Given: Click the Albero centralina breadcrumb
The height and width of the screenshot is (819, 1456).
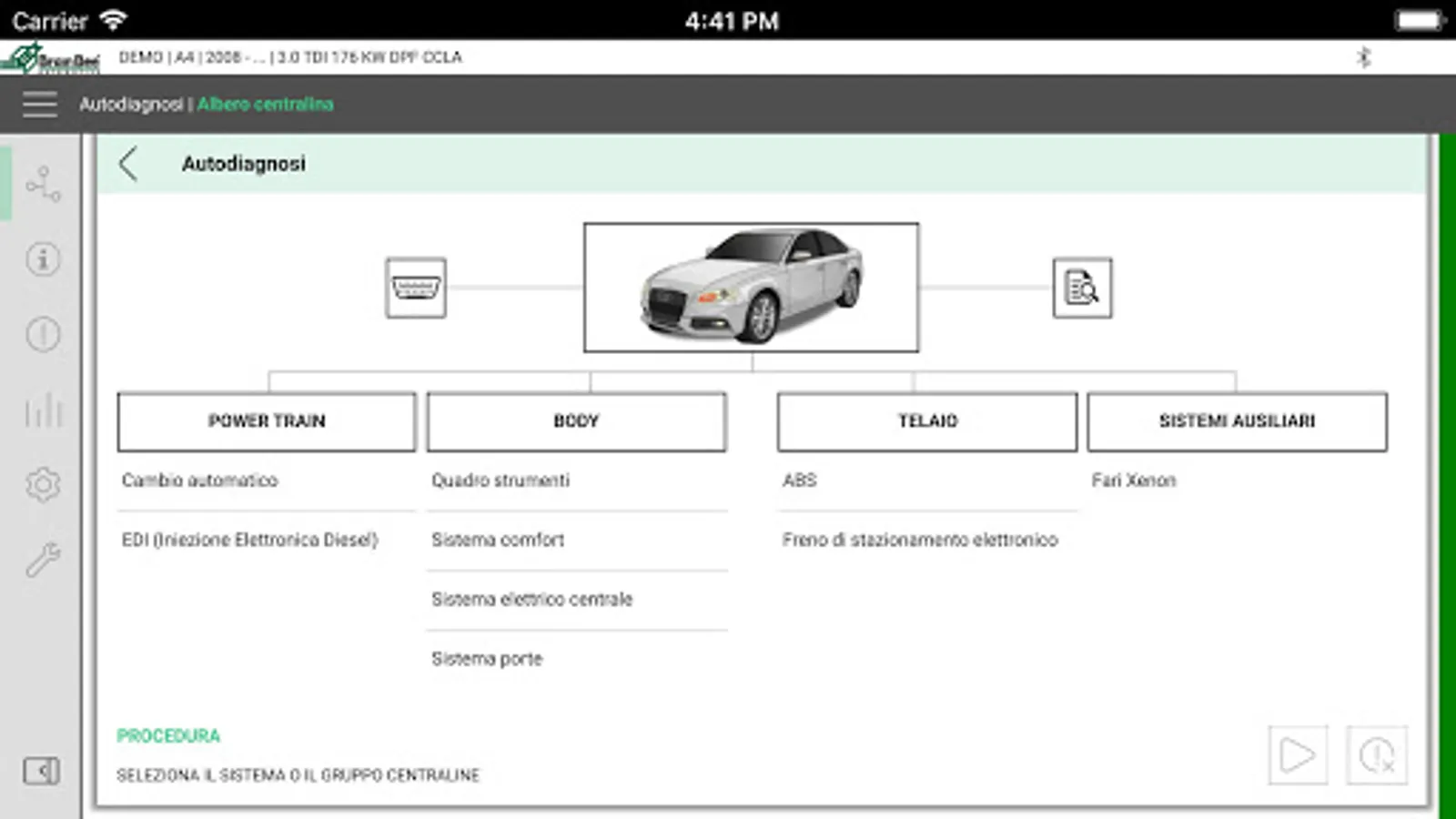Looking at the screenshot, I should pyautogui.click(x=265, y=105).
